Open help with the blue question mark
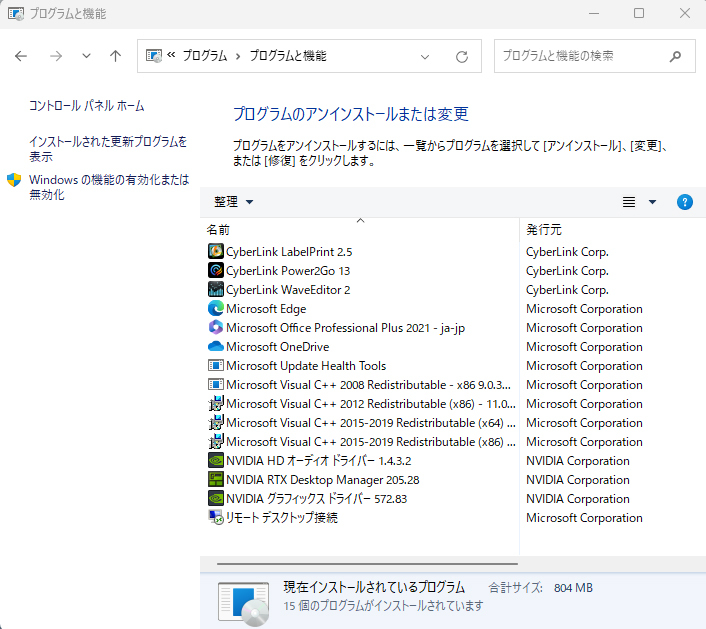 [x=684, y=202]
